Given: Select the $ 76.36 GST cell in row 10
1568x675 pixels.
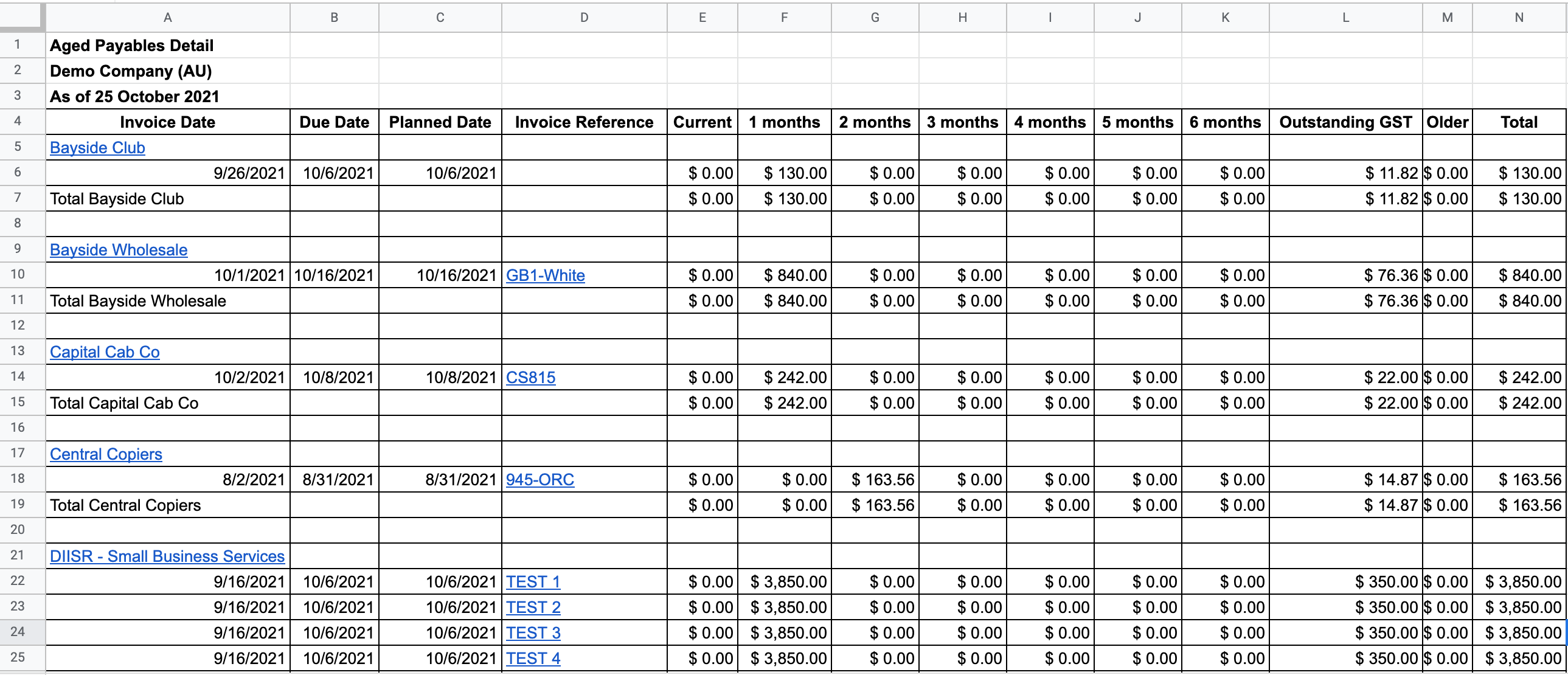Looking at the screenshot, I should click(x=1346, y=275).
